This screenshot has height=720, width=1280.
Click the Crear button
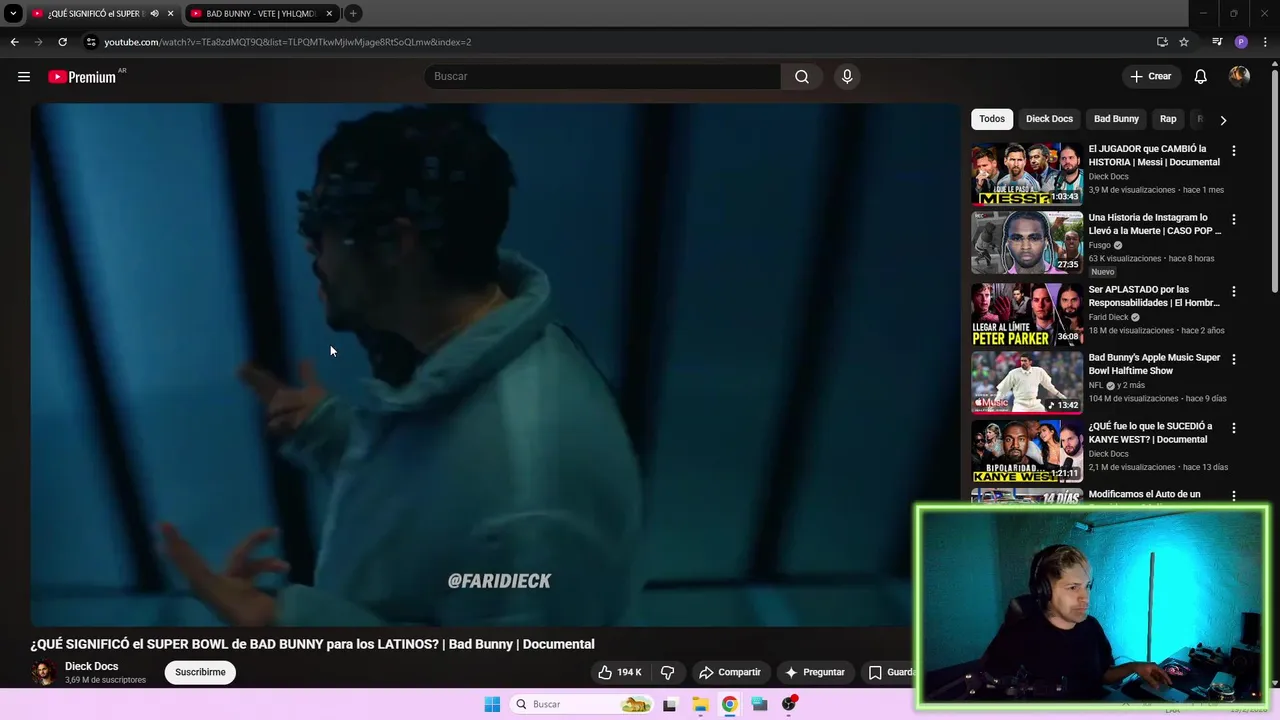[1151, 77]
